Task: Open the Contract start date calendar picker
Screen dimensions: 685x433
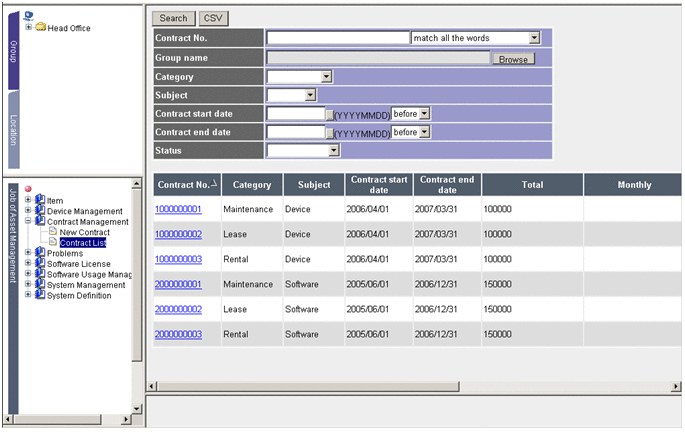Action: 329,114
